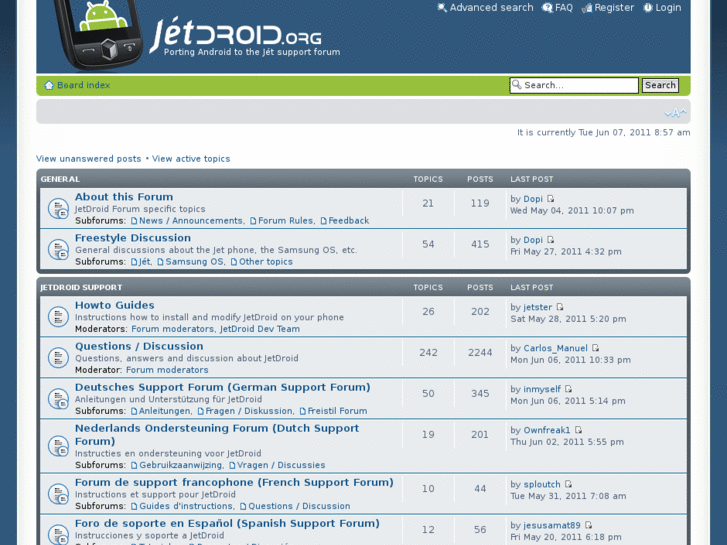The width and height of the screenshot is (727, 545).
Task: Click the Questions / Discussion forum icon
Action: pyautogui.click(x=58, y=358)
